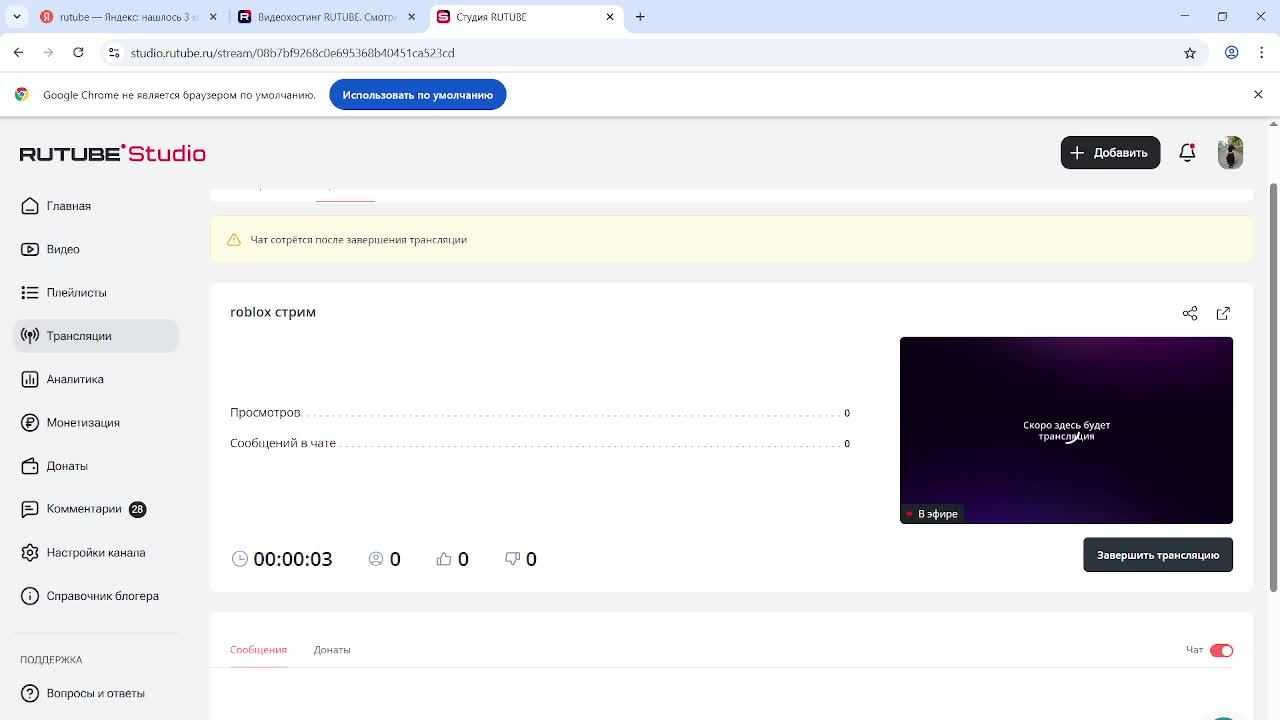
Task: Click the dislikes thumbs-down icon
Action: tap(512, 559)
